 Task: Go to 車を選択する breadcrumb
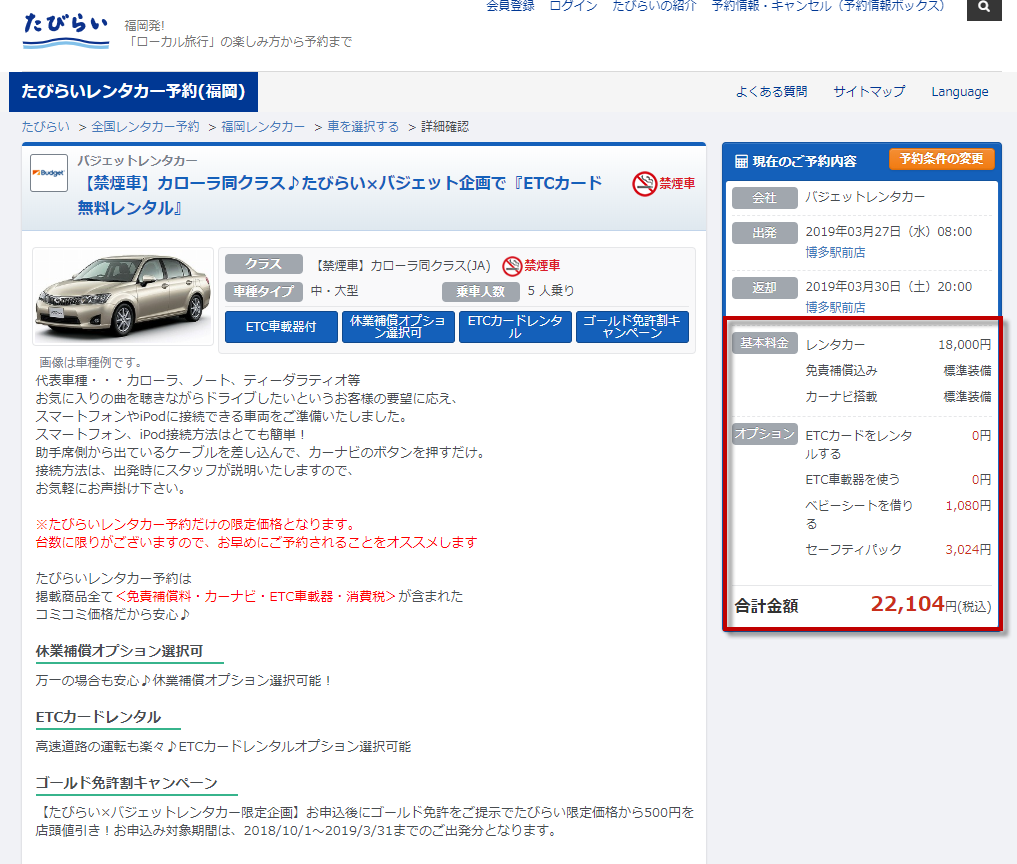pos(363,126)
